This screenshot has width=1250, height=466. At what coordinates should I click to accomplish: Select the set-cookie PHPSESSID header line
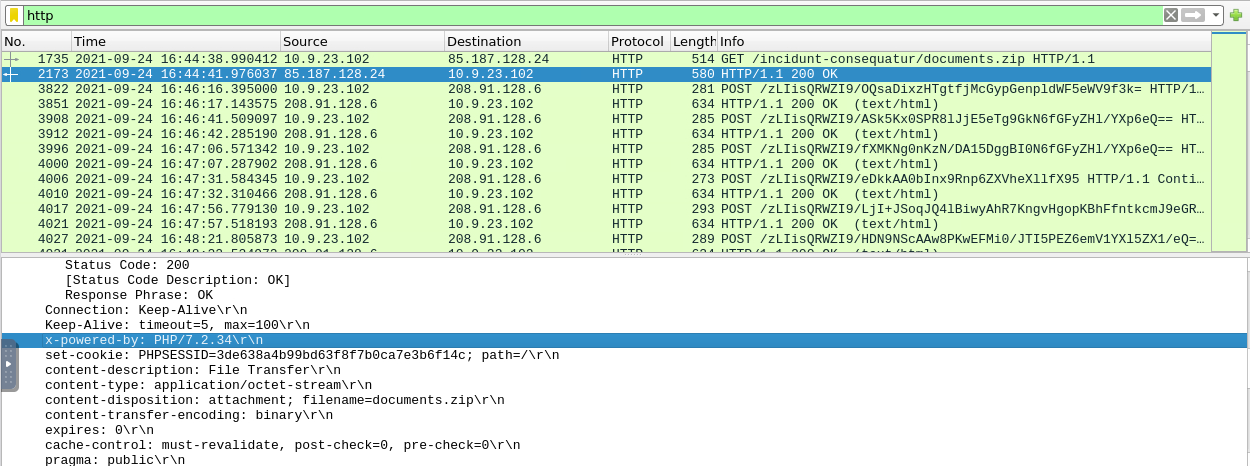[625, 355]
